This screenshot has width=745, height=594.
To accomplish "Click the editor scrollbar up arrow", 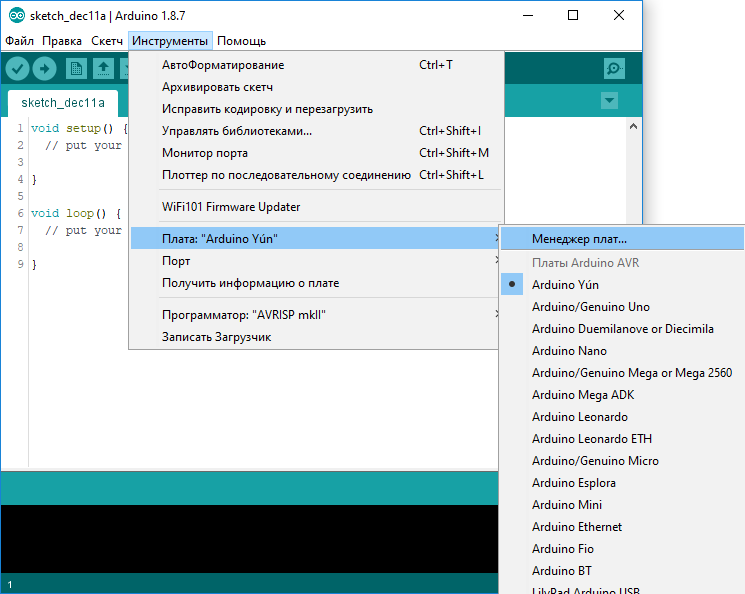I will (x=633, y=126).
